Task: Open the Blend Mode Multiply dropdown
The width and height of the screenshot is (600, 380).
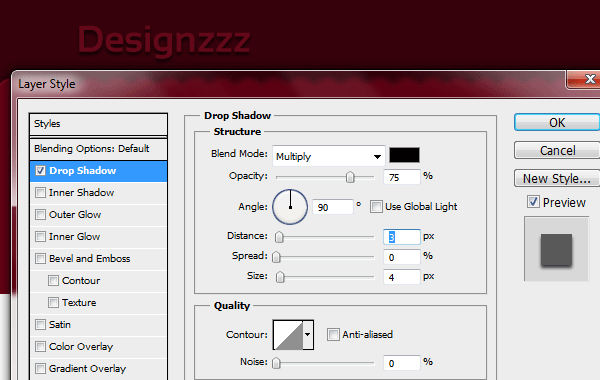Action: click(x=329, y=156)
